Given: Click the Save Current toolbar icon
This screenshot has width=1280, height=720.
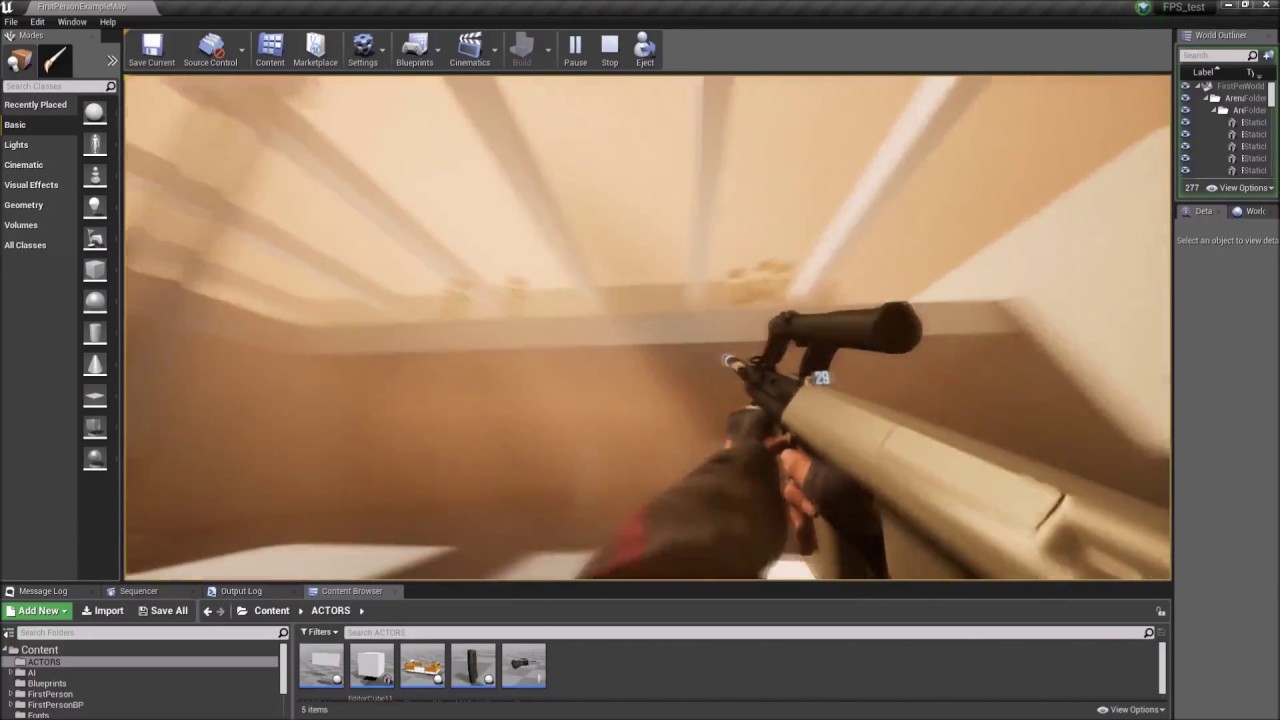Looking at the screenshot, I should [x=152, y=50].
